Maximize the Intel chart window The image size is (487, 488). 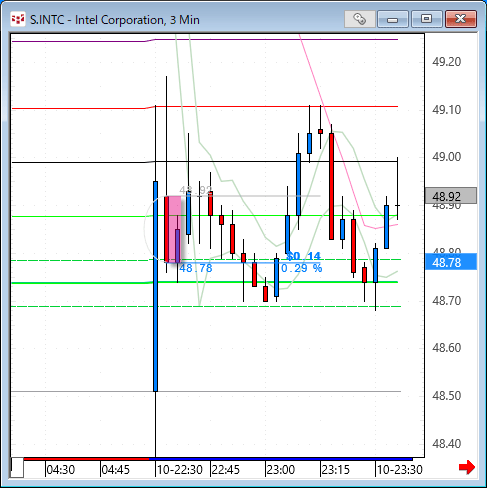426,19
